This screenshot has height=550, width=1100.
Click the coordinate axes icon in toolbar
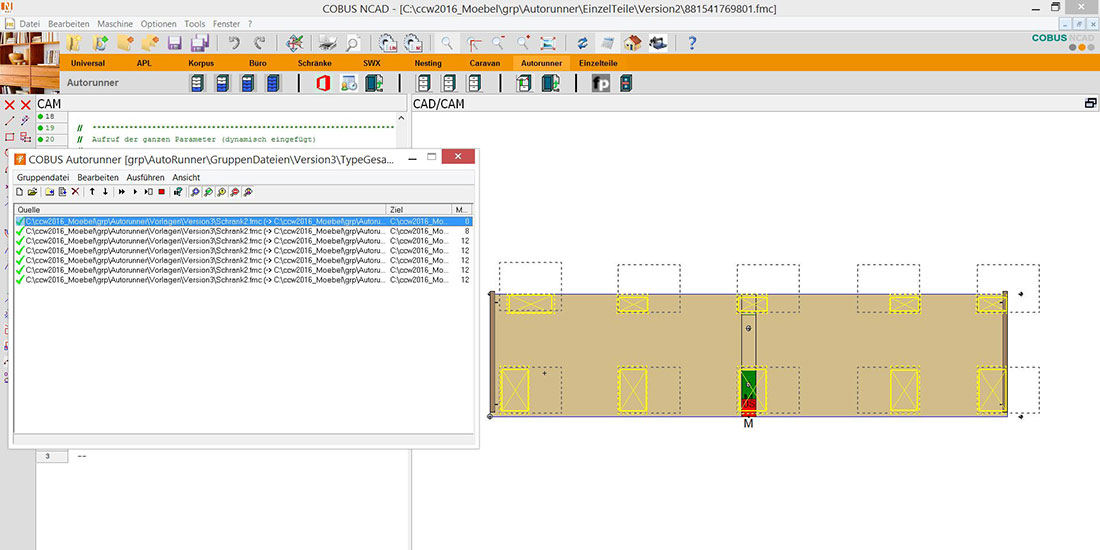tap(295, 43)
